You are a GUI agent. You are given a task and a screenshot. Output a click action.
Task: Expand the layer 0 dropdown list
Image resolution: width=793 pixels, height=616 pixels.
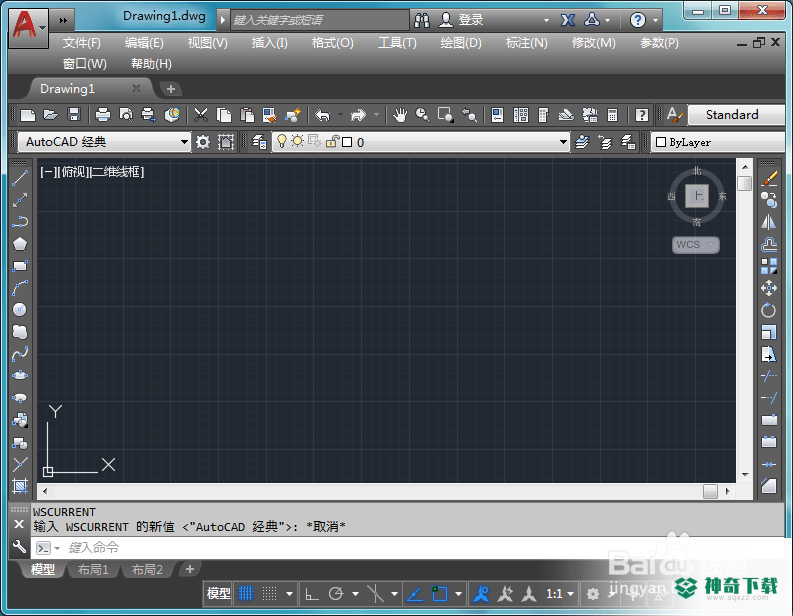(x=563, y=142)
